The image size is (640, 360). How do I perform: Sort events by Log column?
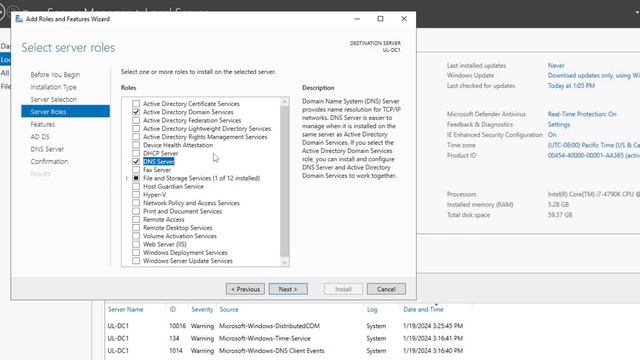point(372,309)
